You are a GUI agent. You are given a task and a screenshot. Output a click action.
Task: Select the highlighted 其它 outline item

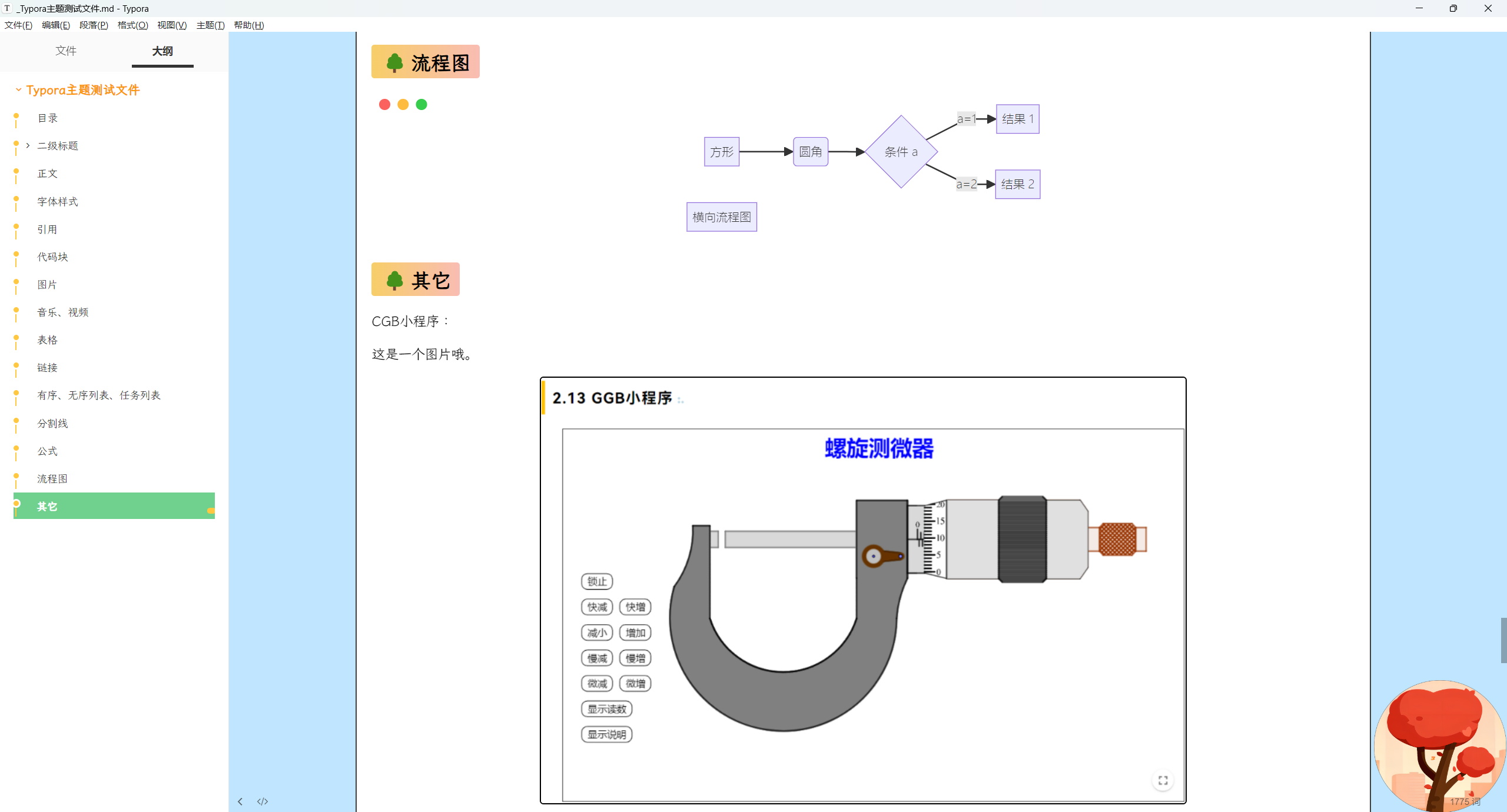tap(114, 506)
